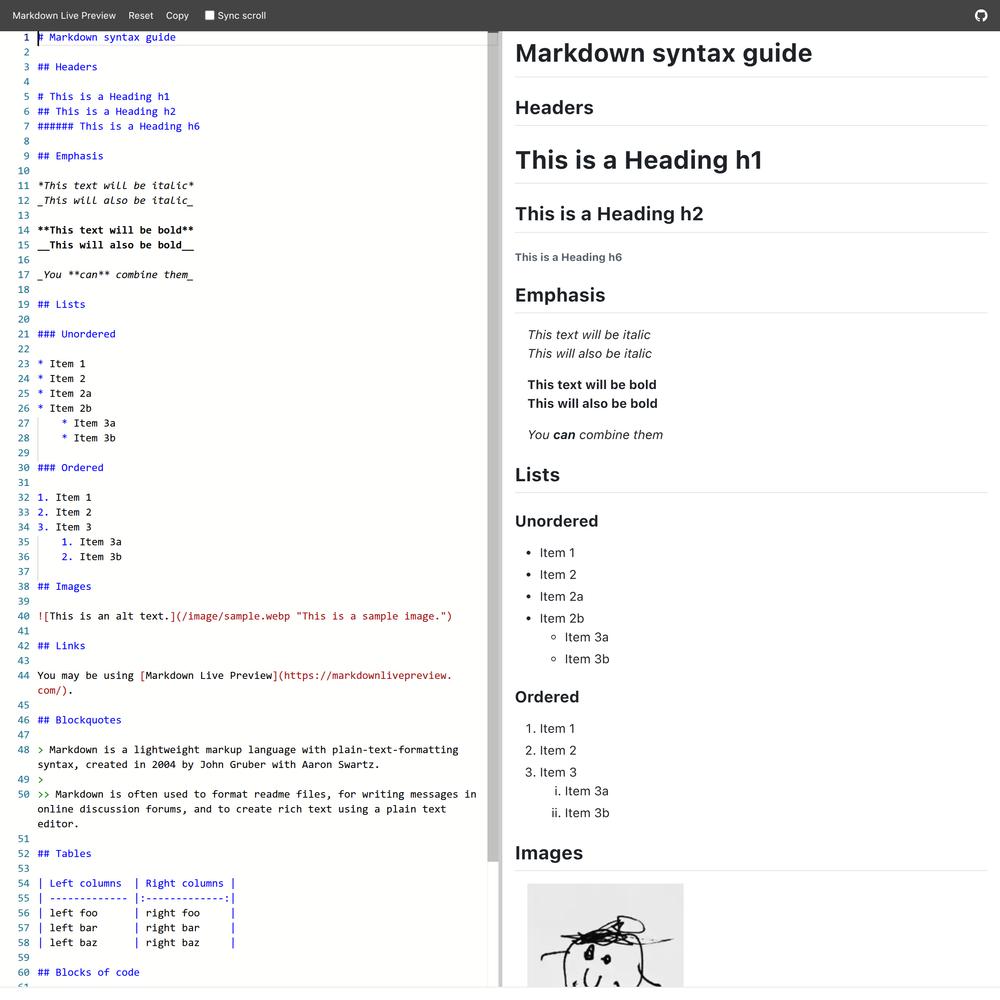Click 'Images' heading in preview
The image size is (1000, 1000).
click(548, 853)
